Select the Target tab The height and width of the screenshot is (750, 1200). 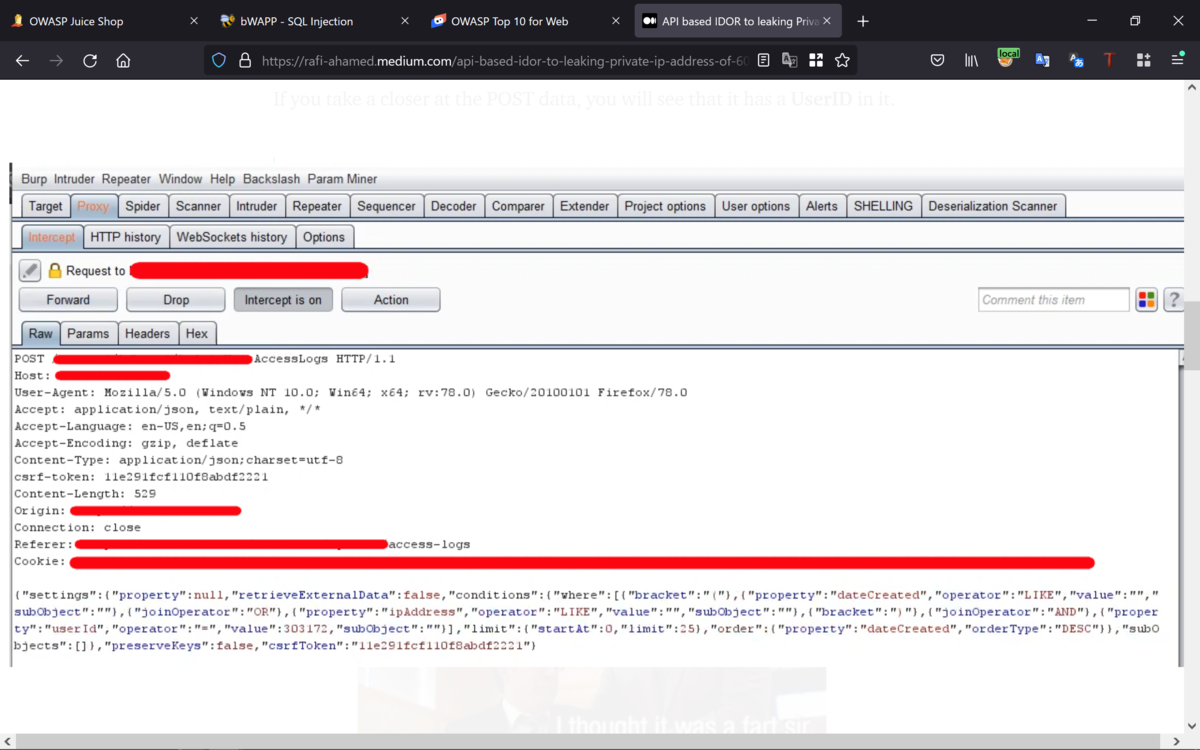coord(45,206)
